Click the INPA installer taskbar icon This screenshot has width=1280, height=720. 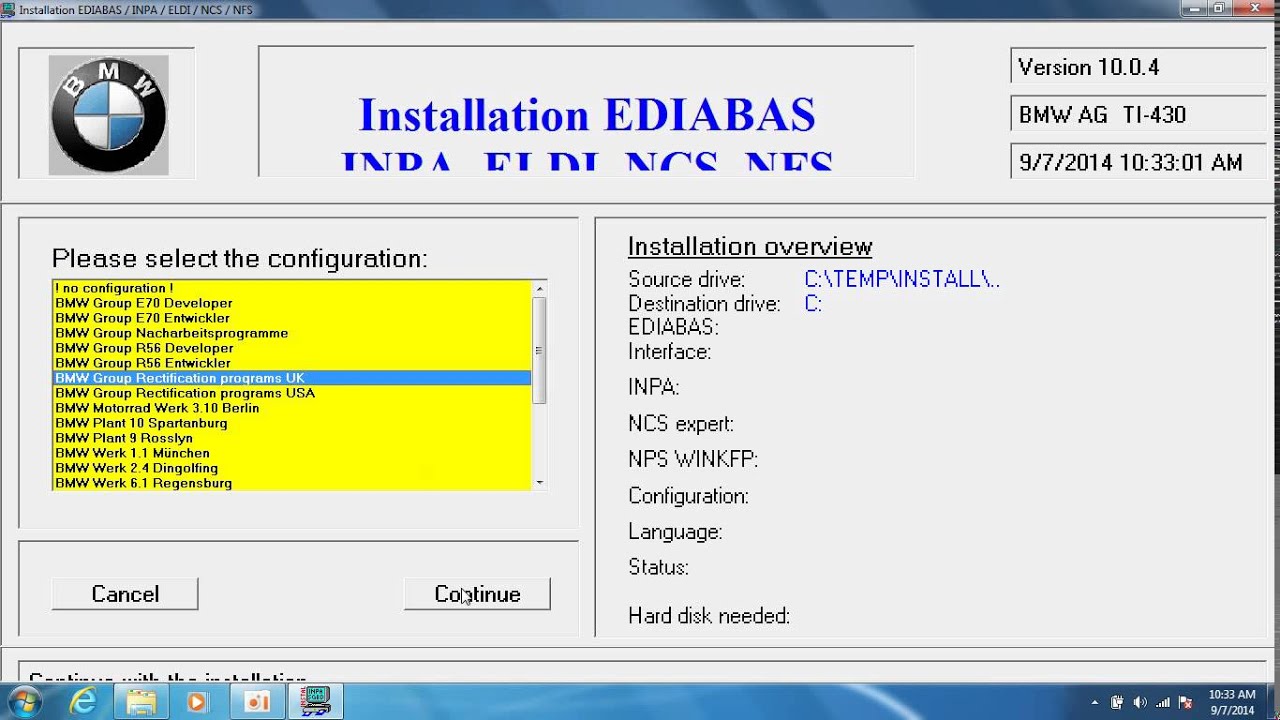pos(316,702)
